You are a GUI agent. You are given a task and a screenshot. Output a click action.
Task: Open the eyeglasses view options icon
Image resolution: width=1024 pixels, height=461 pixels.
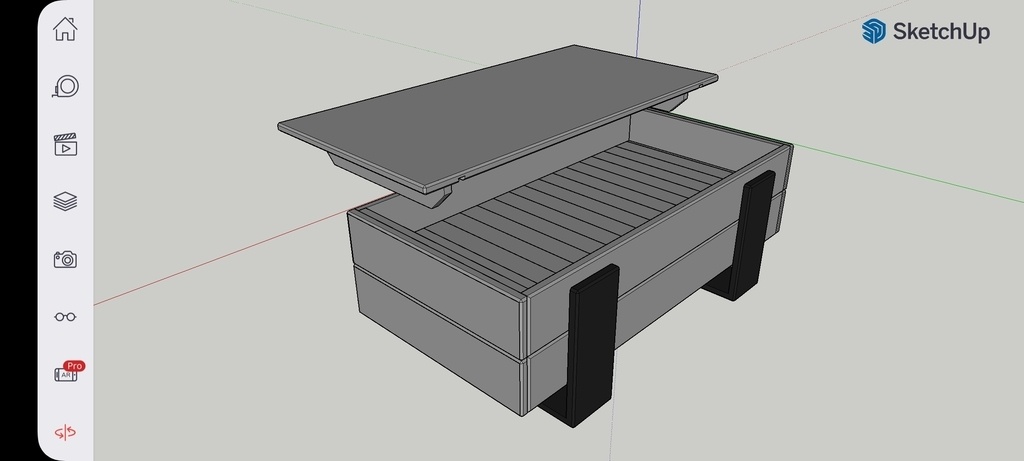tap(65, 317)
